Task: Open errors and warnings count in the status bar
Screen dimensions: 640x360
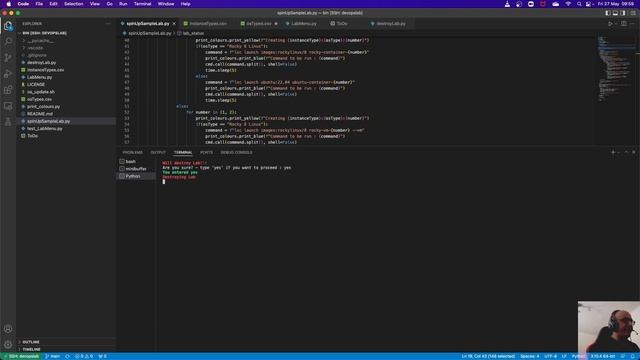Action: click(83, 356)
